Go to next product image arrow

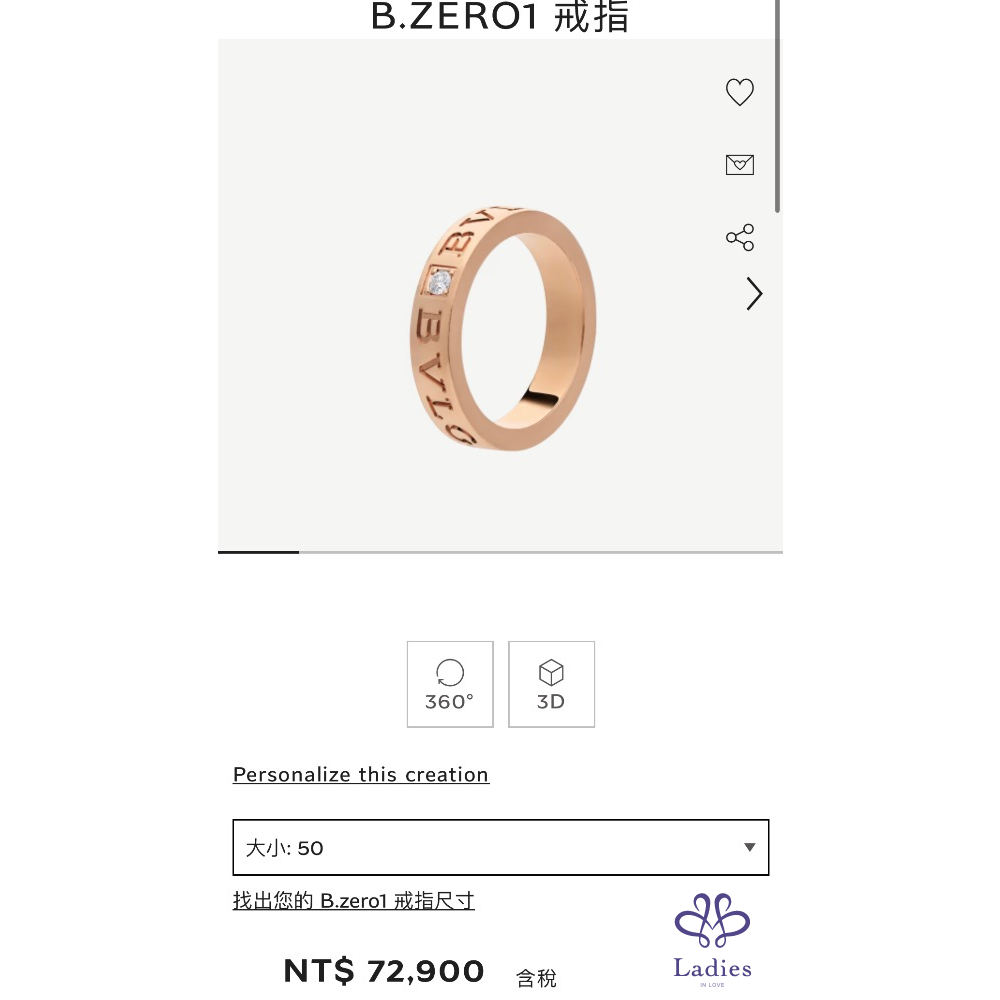click(x=754, y=293)
